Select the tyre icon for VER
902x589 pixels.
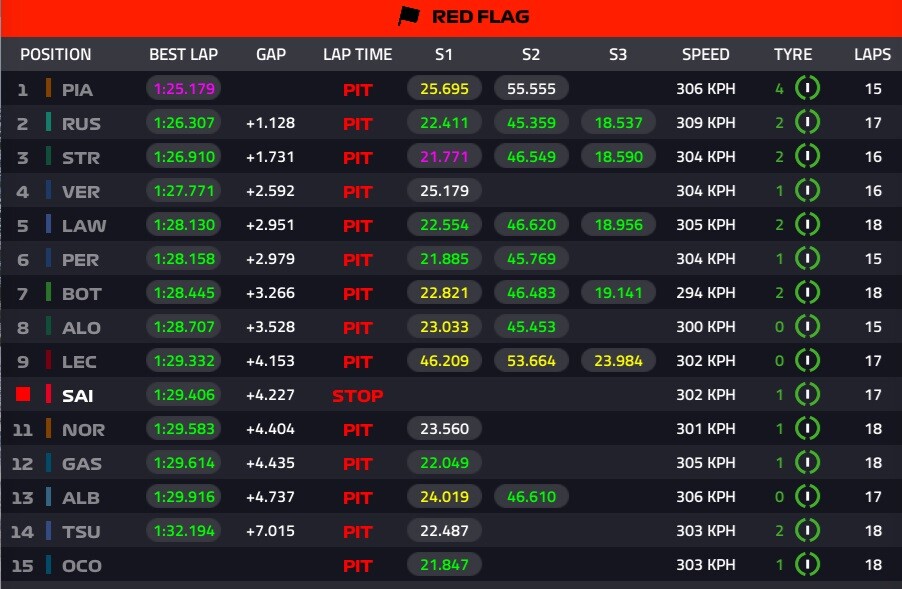[x=808, y=191]
